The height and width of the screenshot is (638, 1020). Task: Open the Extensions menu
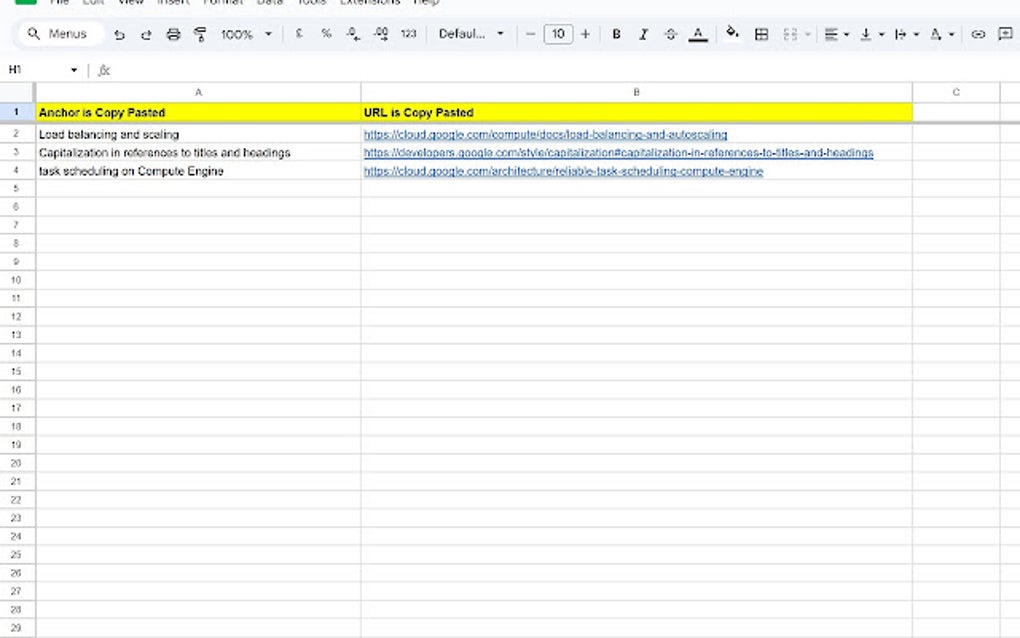tap(370, 3)
